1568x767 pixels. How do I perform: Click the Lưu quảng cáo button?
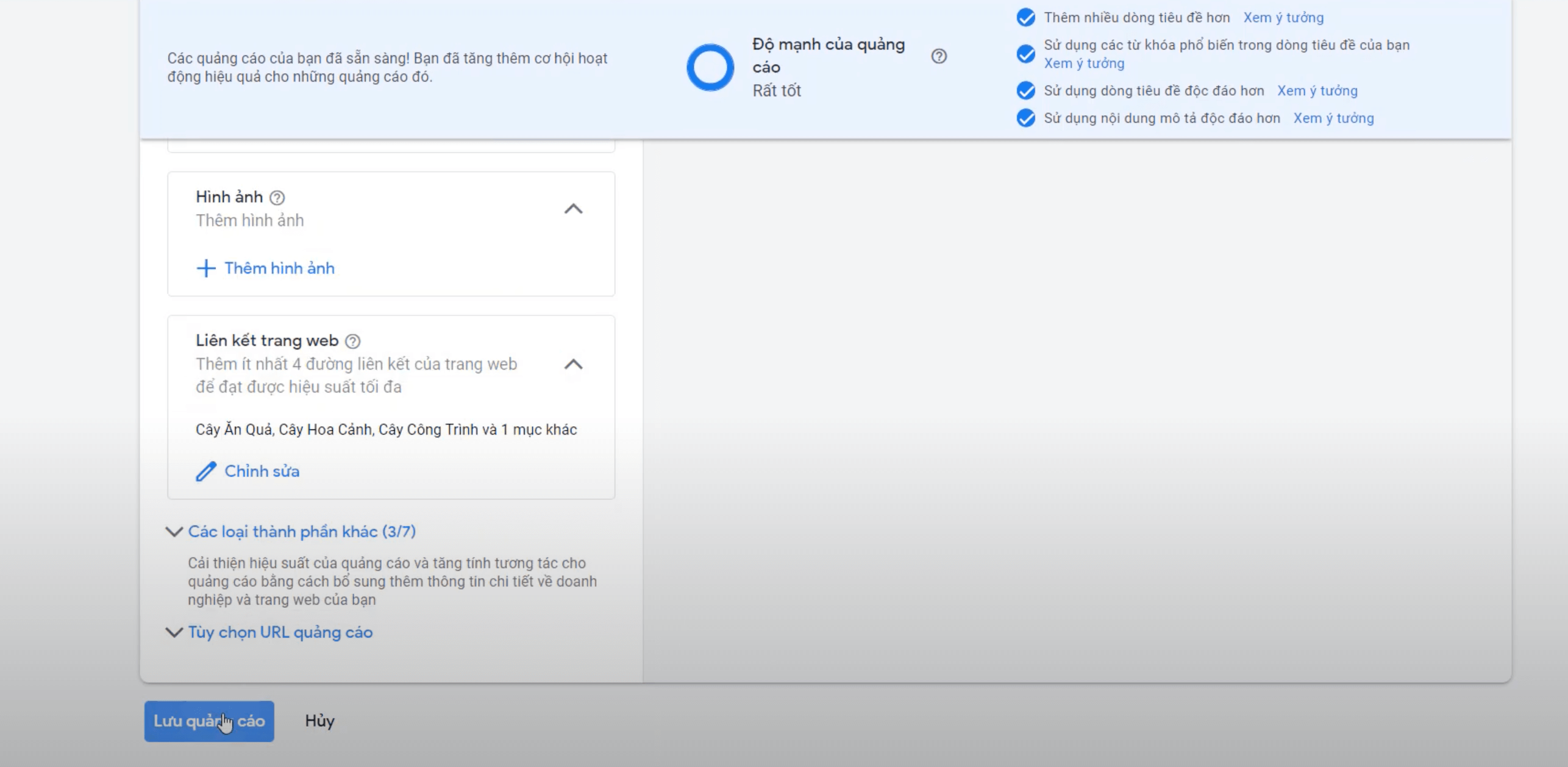[208, 721]
